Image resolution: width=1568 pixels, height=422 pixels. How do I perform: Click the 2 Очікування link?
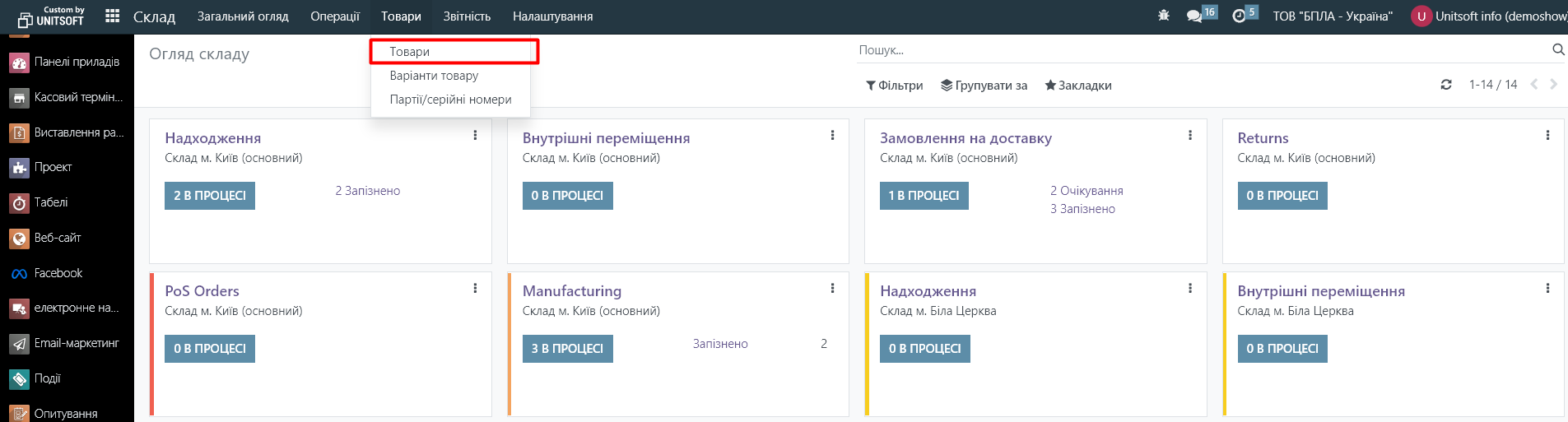1086,191
